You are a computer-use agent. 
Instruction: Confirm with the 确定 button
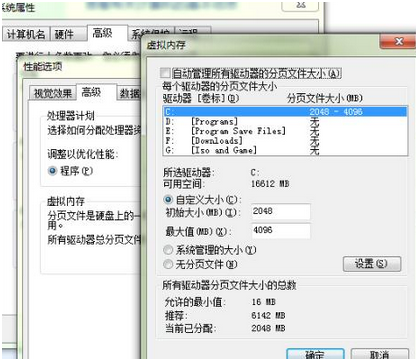[315, 354]
